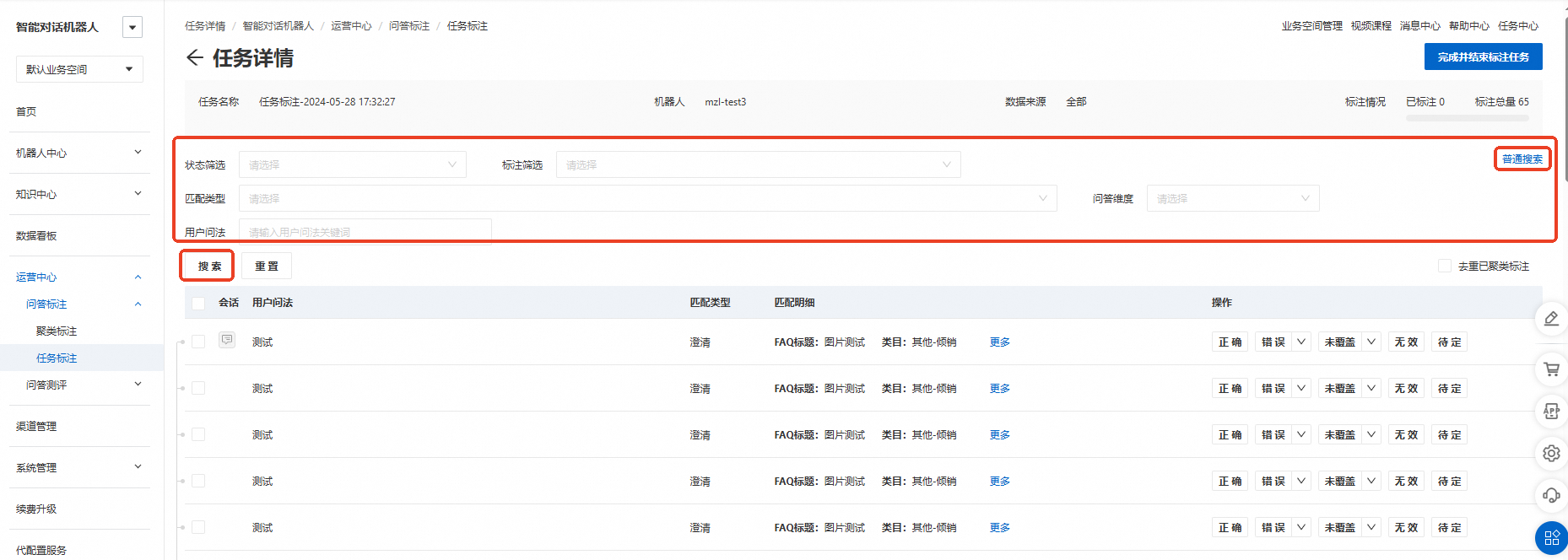The height and width of the screenshot is (560, 1568).
Task: Click 更多 link in the fourth row
Action: [1000, 481]
